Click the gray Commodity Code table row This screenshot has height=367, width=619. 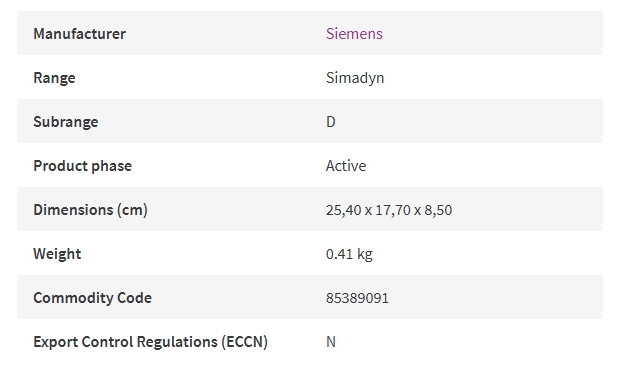[x=310, y=297]
